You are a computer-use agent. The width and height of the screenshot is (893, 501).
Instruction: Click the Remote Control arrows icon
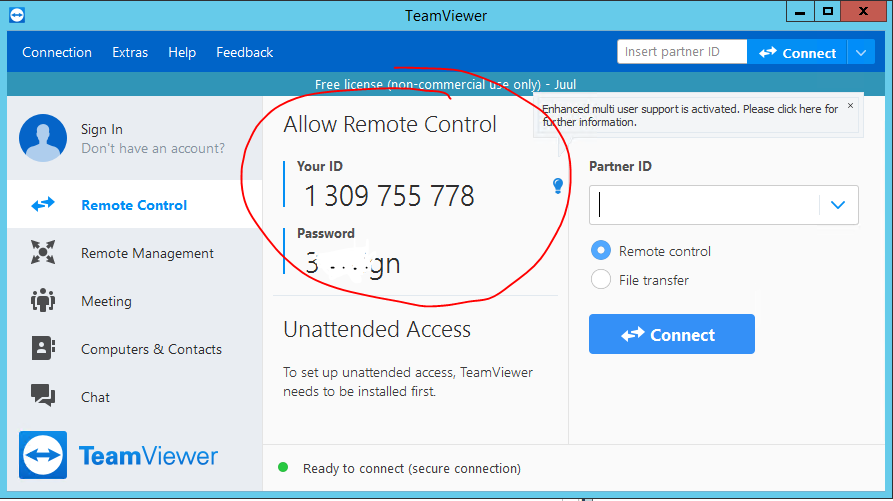43,204
